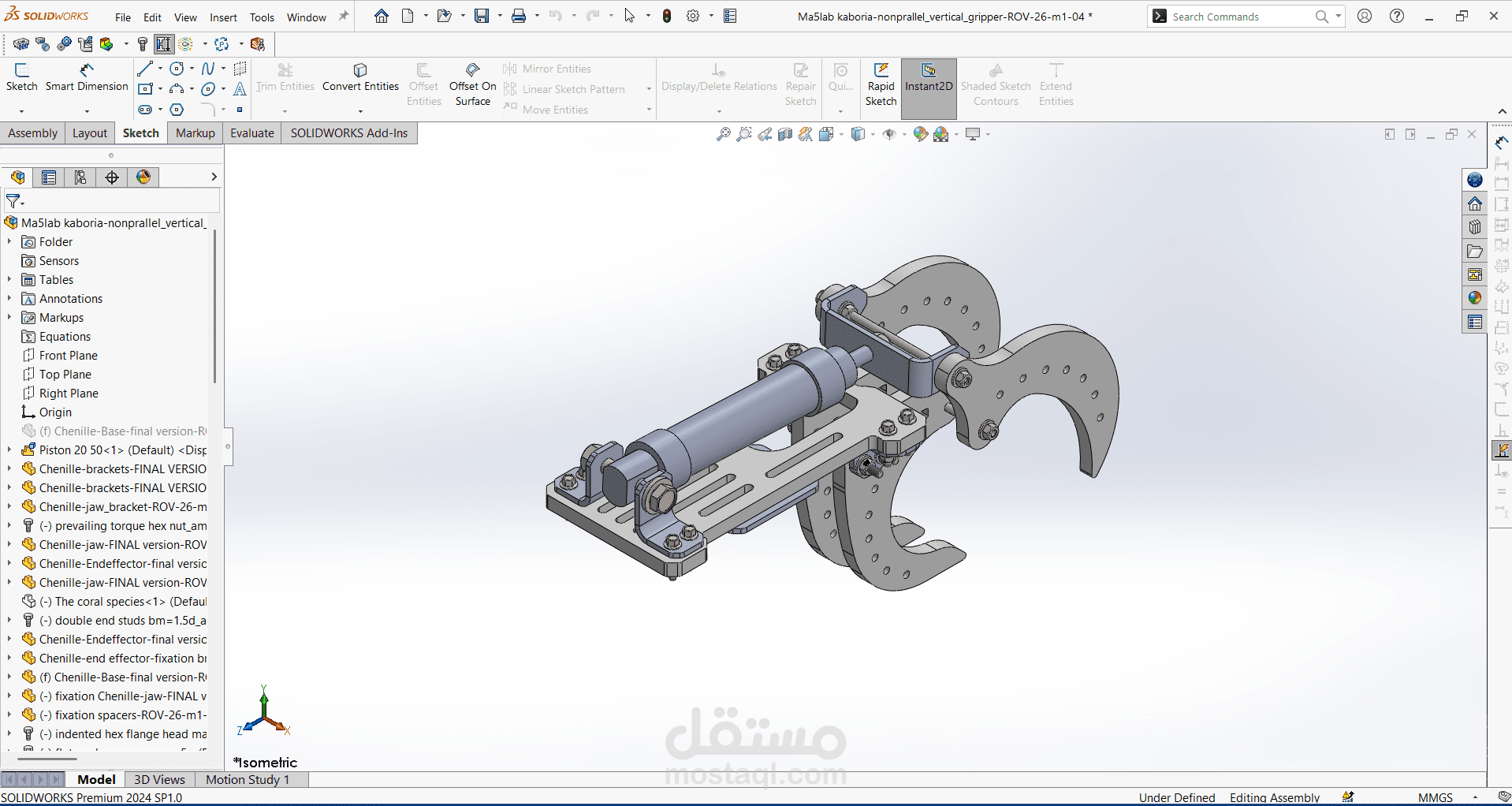
Task: Select the Smart Dimension tool
Action: coord(87,77)
